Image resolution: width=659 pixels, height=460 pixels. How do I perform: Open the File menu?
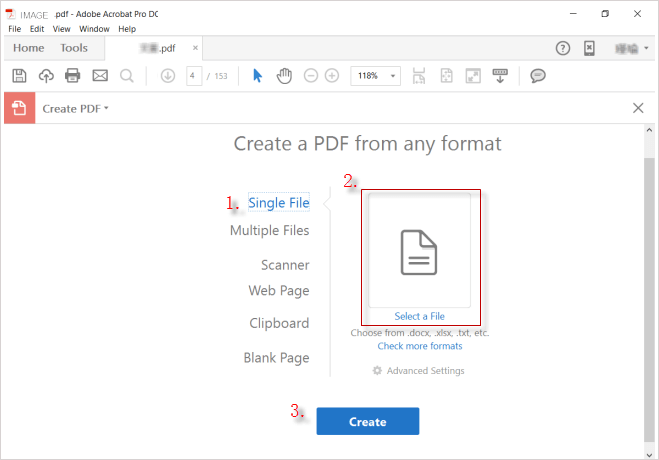coord(15,29)
